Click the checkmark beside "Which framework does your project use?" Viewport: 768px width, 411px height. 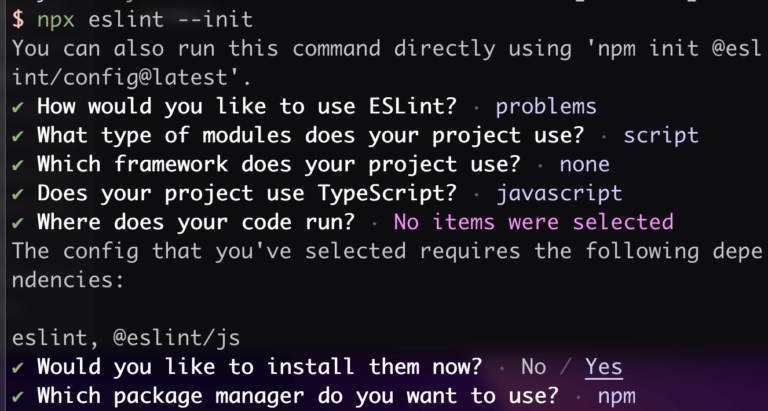(17, 164)
